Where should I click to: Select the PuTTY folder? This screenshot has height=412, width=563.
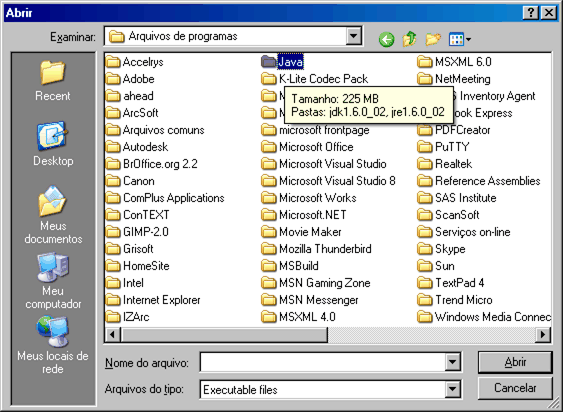click(x=443, y=147)
